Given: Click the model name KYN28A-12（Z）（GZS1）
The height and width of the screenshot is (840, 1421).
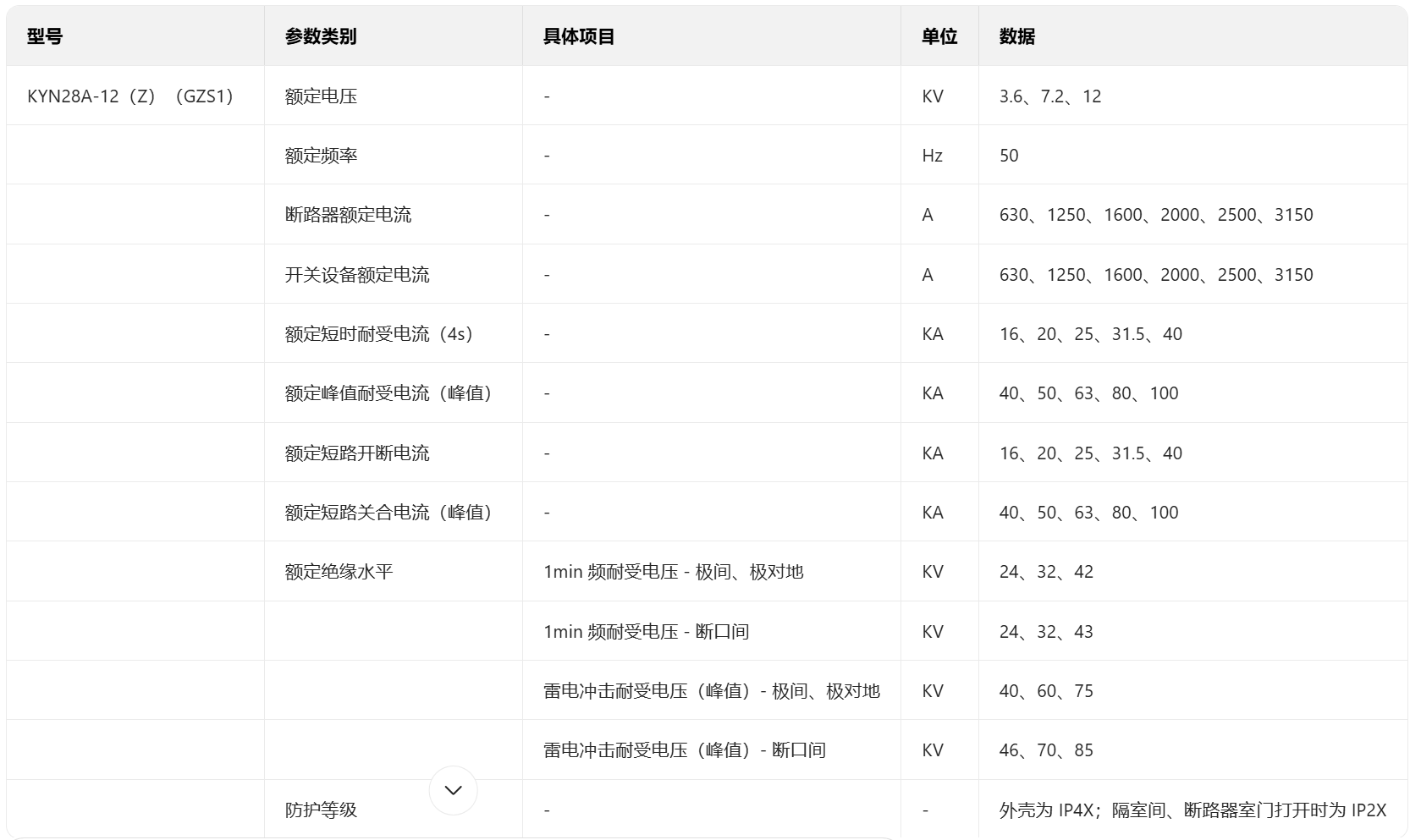Looking at the screenshot, I should coord(133,96).
